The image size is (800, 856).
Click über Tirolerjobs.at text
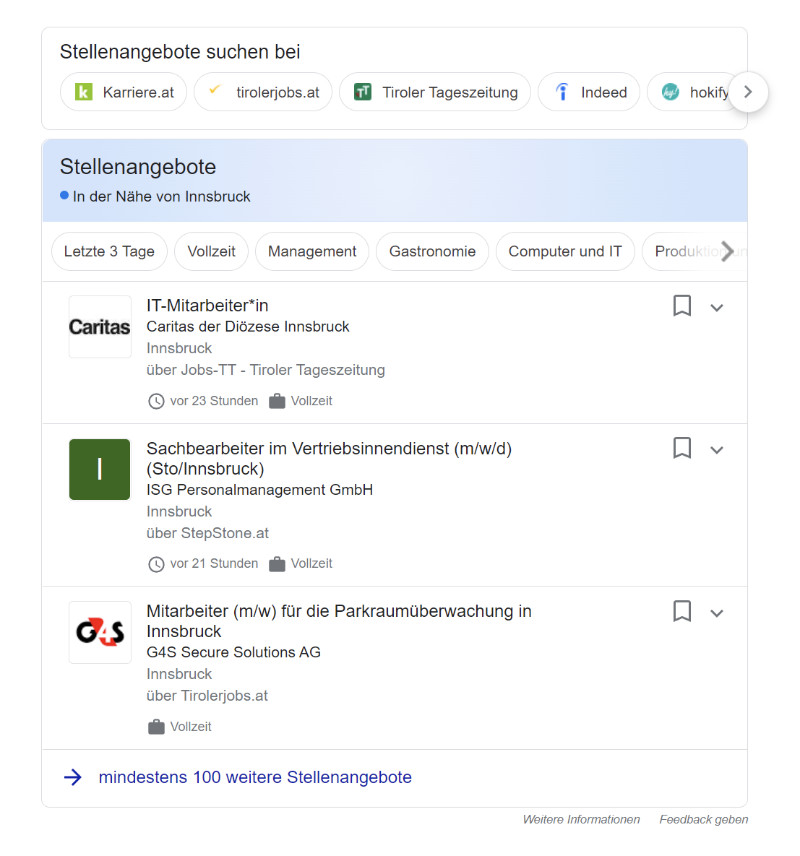207,696
